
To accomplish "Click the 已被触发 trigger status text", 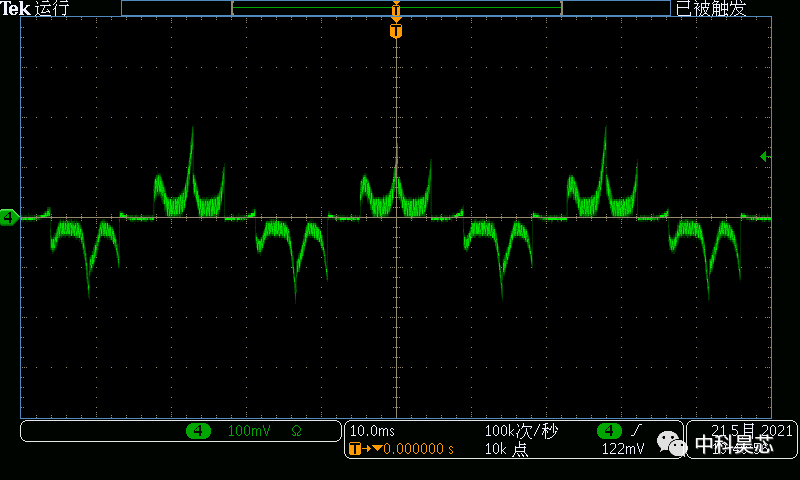I will (711, 8).
